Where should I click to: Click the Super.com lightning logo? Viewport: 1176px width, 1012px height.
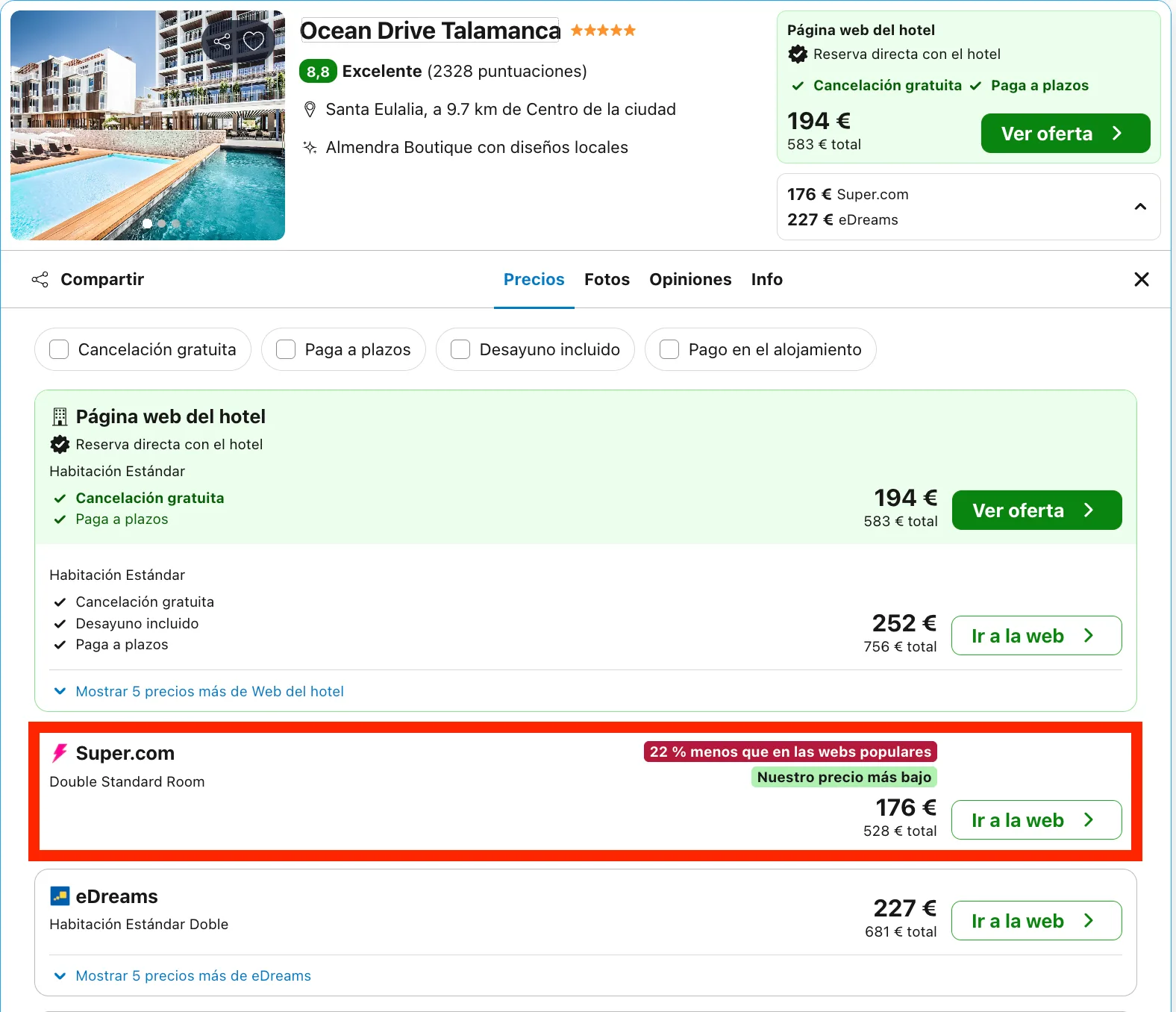(x=60, y=753)
